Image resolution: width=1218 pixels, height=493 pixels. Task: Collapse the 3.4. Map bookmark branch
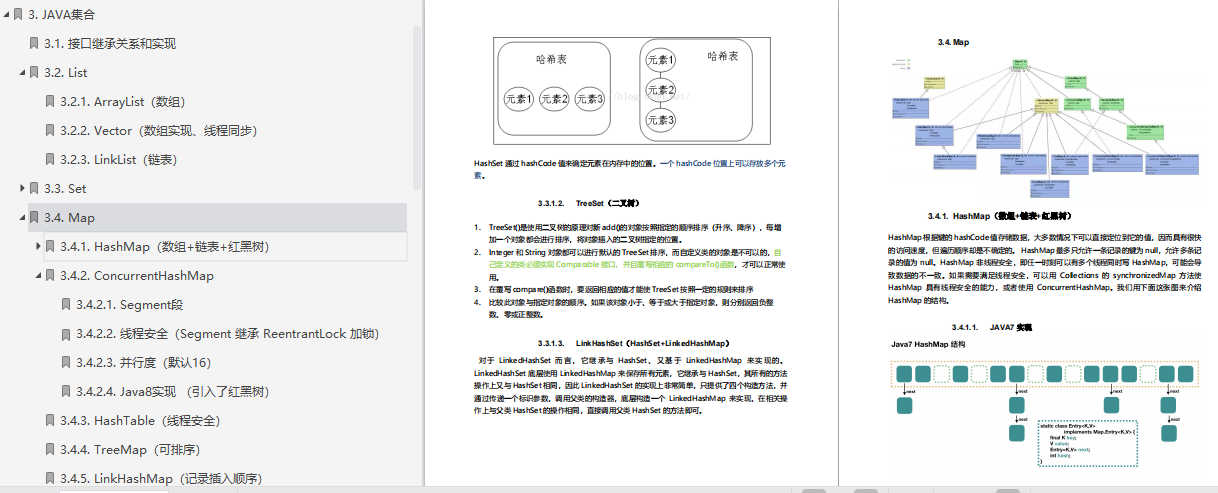[22, 218]
